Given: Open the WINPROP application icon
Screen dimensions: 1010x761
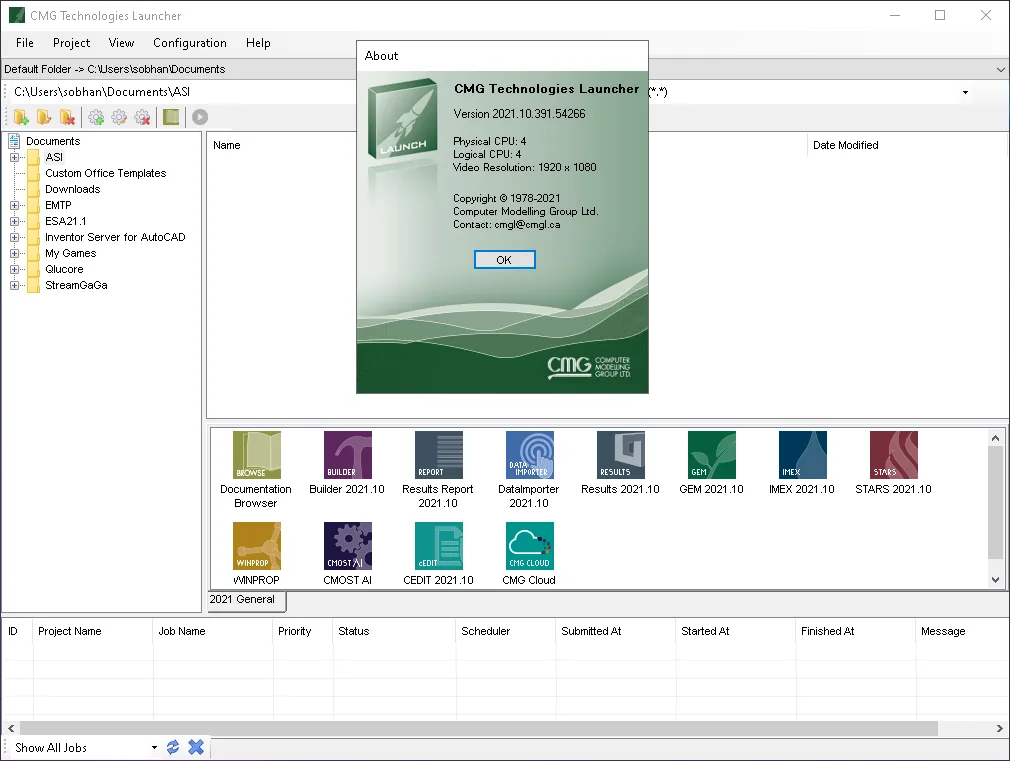Looking at the screenshot, I should (x=256, y=546).
